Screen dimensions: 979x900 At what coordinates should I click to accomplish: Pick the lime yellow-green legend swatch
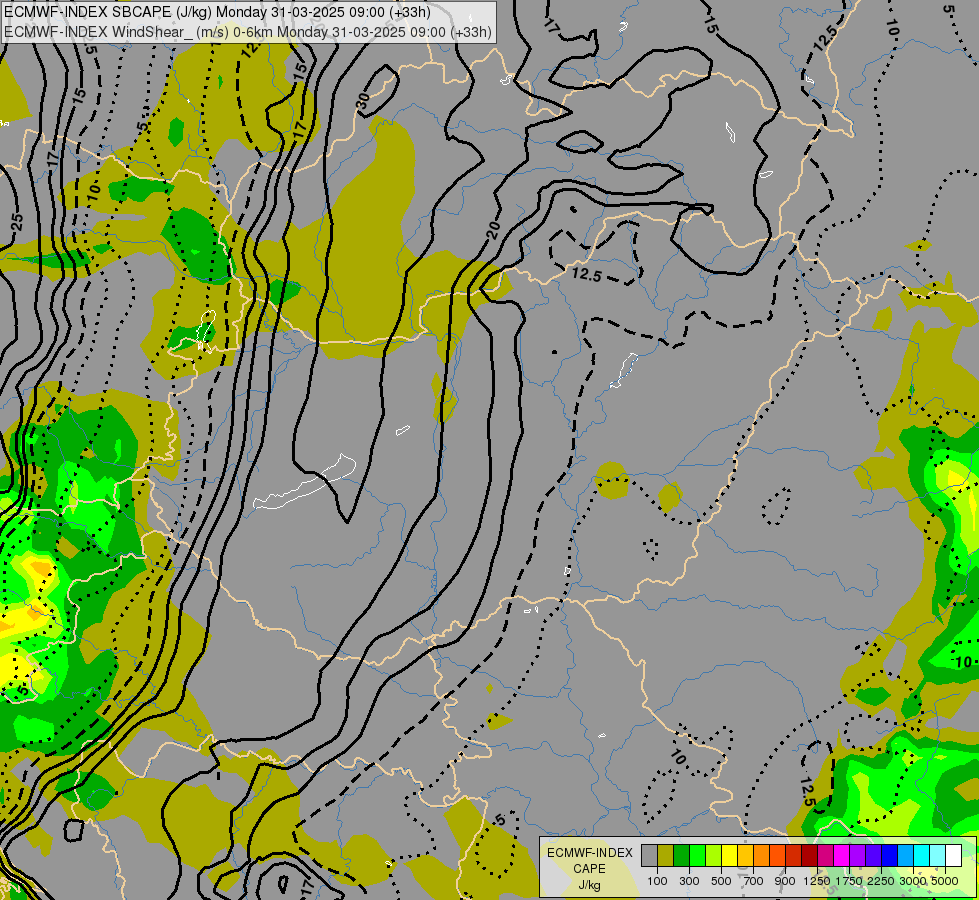[714, 855]
